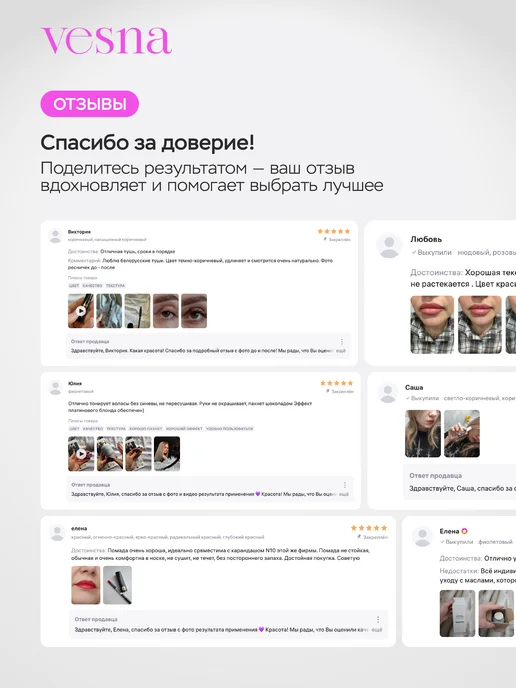Viewport: 516px width, 688px height.
Task: Open the red lips photo in елена's review
Action: point(86,585)
